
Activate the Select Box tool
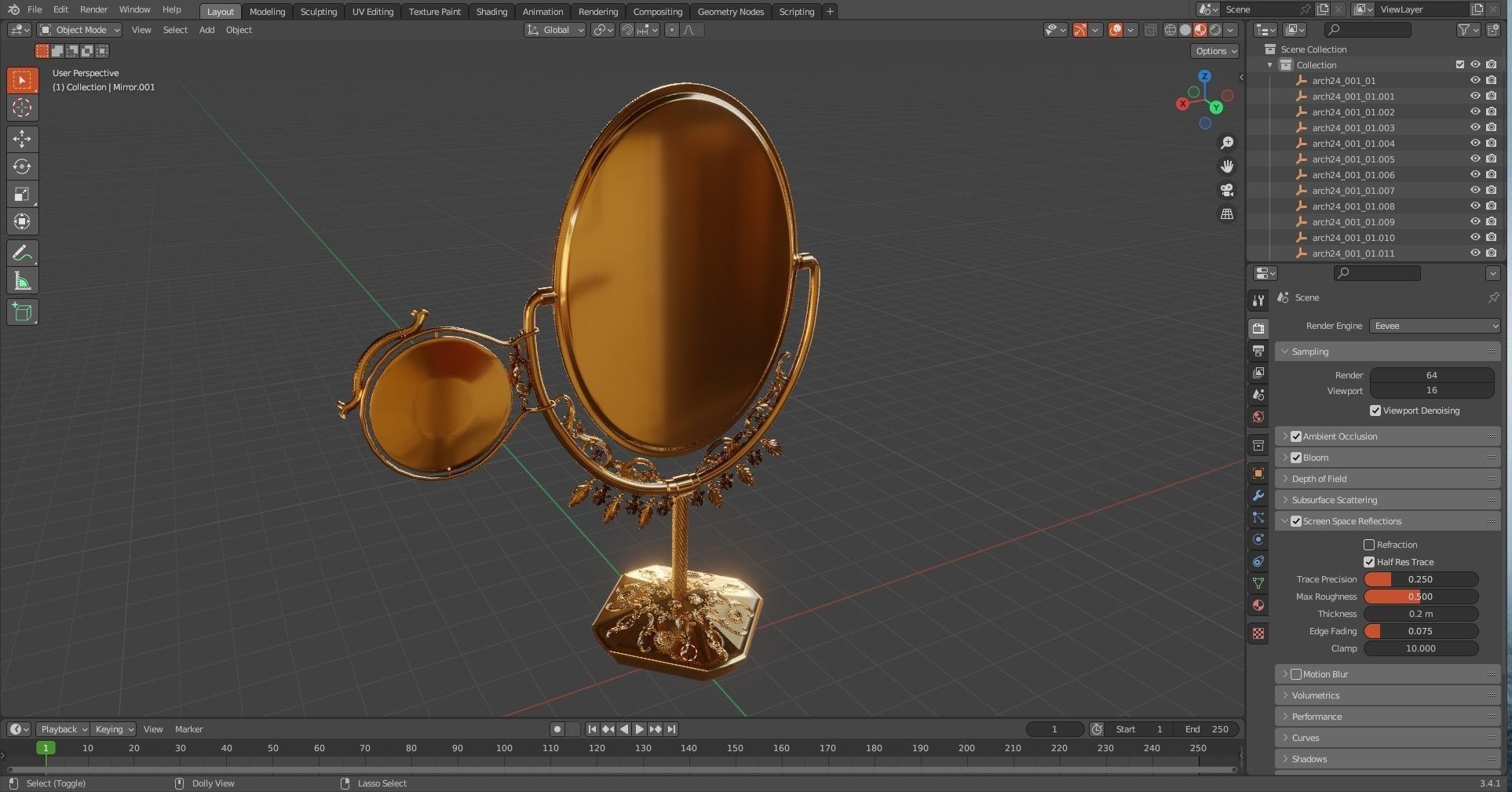pos(22,80)
